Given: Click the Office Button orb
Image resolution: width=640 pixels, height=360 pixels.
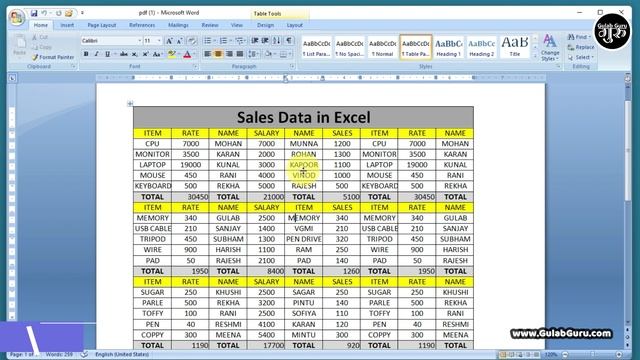Looking at the screenshot, I should [17, 18].
